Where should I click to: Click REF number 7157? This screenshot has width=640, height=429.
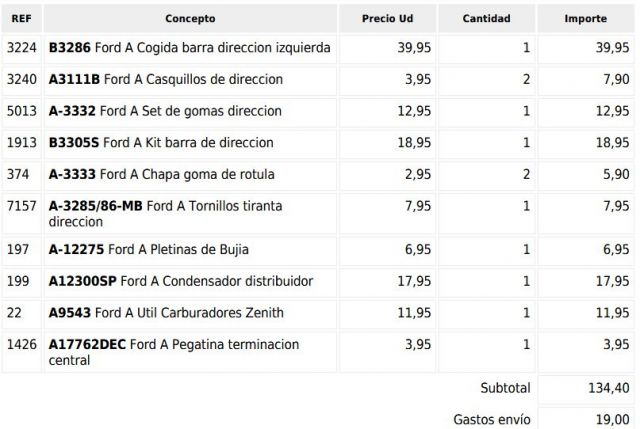pos(20,206)
